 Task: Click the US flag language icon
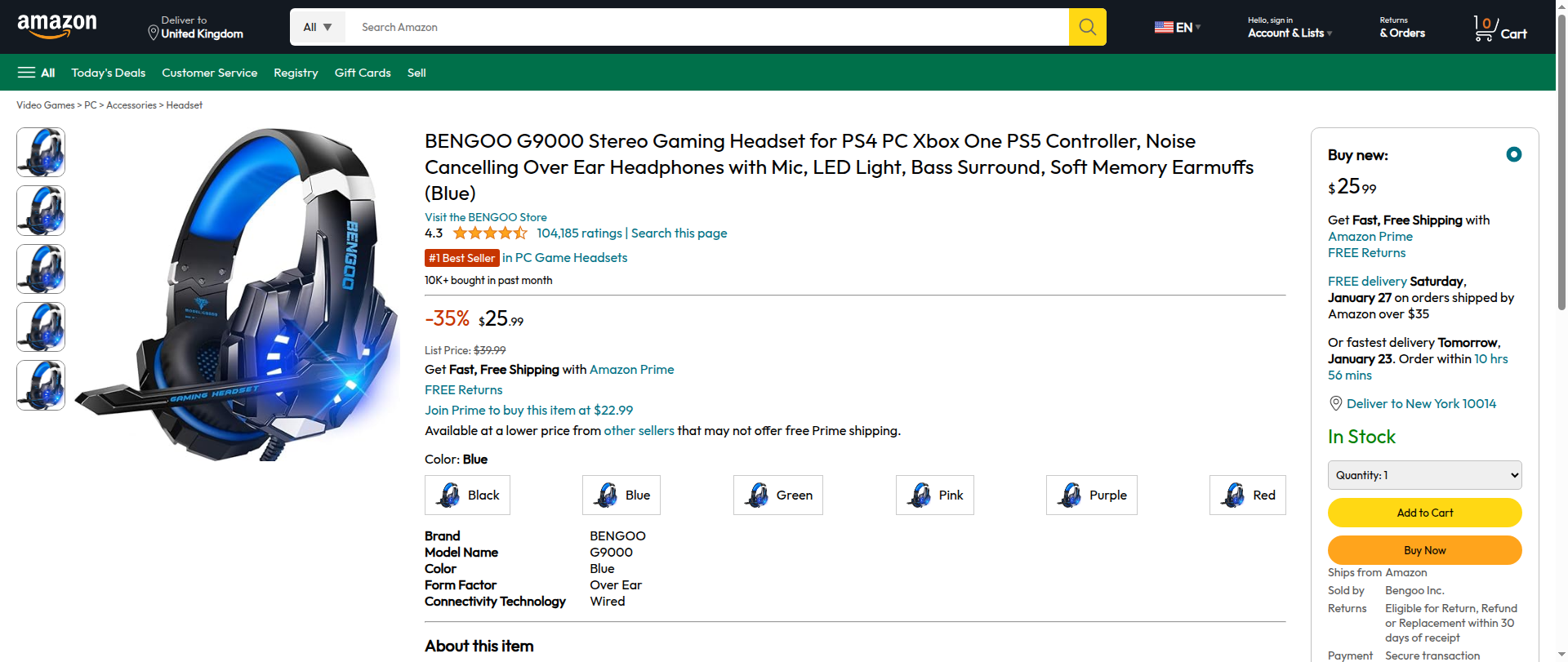[x=1164, y=27]
